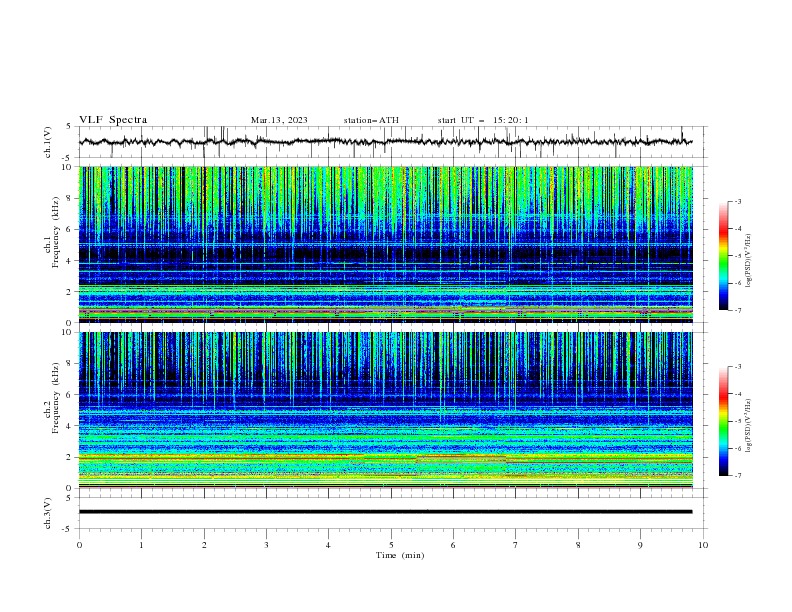
Task: Click the "station=ATH" header label
Action: [371, 120]
